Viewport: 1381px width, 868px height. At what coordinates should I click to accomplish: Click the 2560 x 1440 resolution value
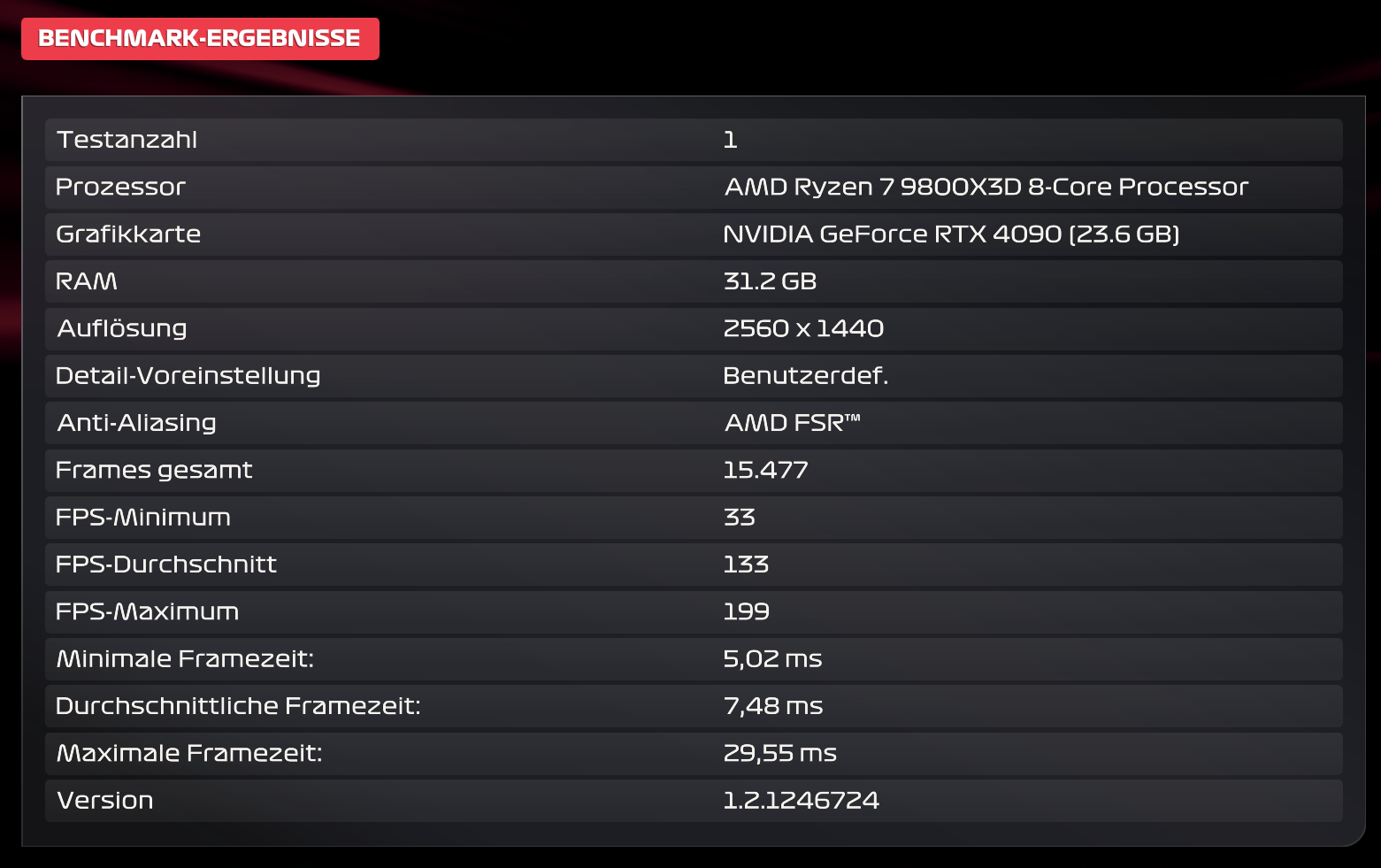pos(803,328)
